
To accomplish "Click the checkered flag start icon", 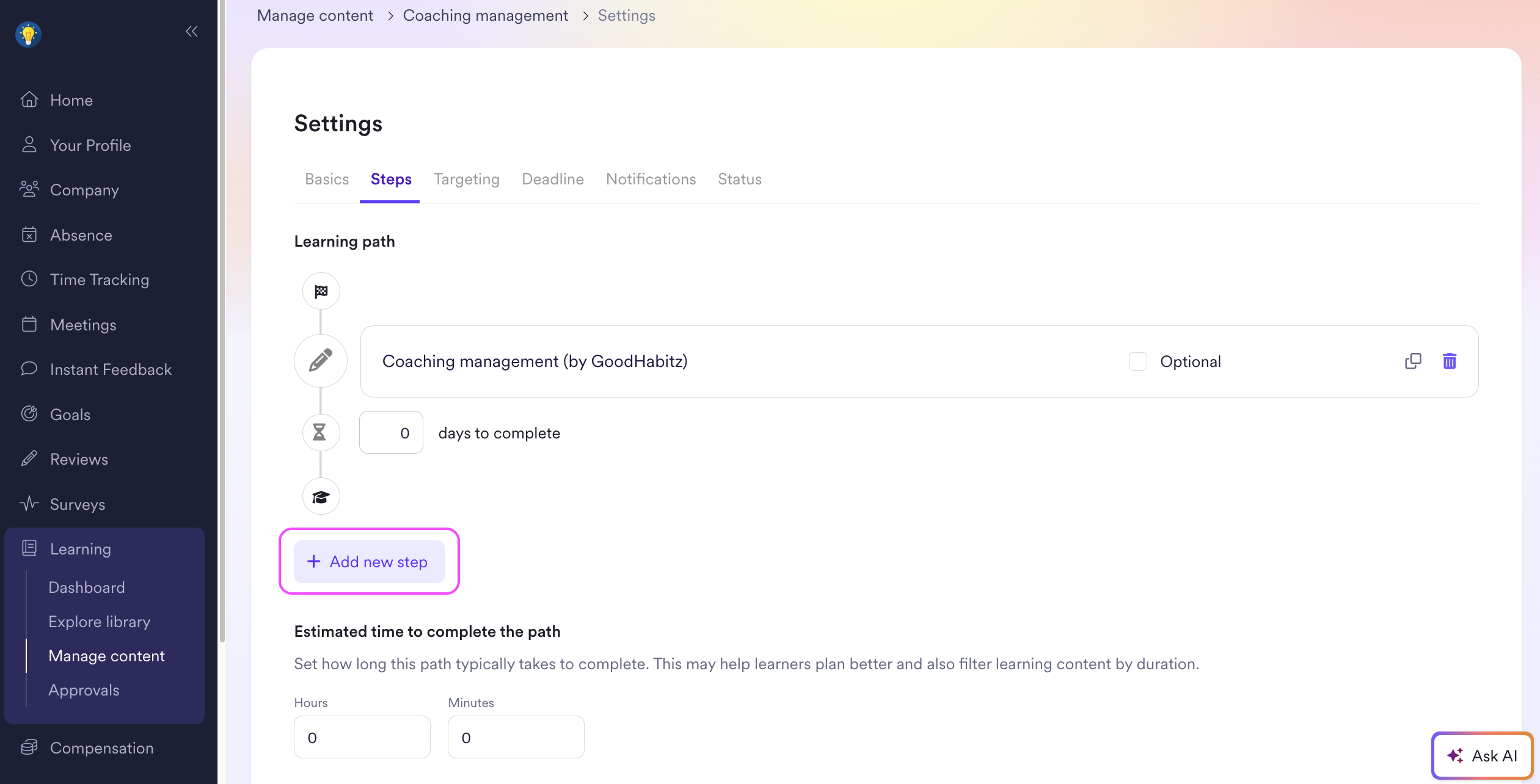I will (x=321, y=291).
